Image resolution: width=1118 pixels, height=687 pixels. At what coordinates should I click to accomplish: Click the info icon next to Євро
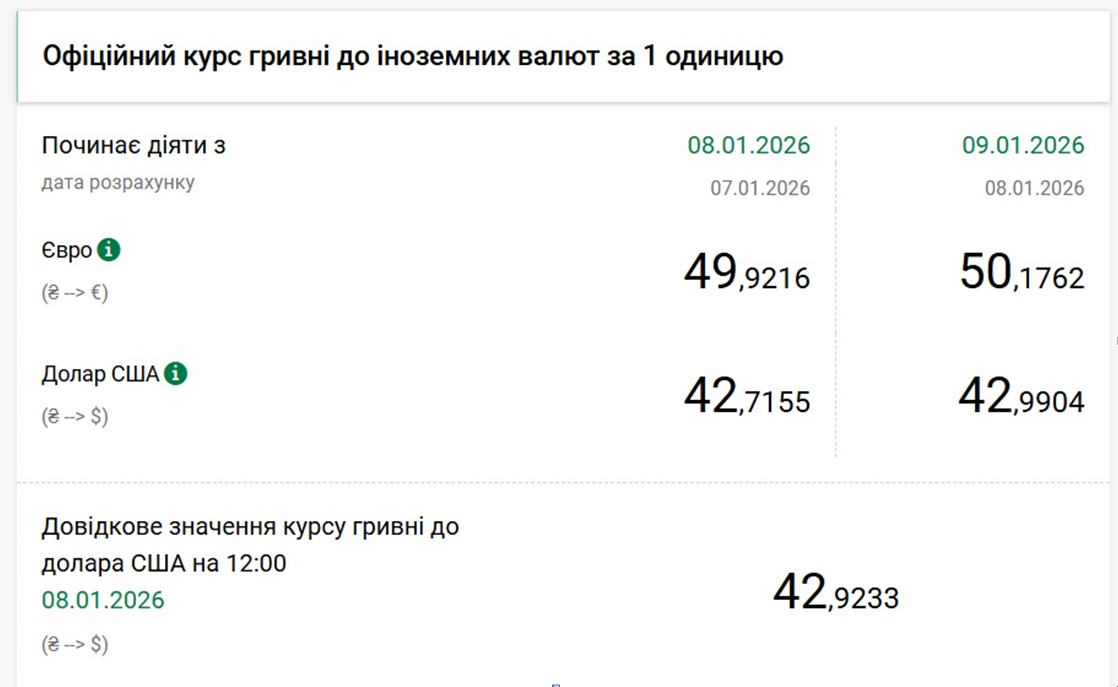(x=109, y=250)
